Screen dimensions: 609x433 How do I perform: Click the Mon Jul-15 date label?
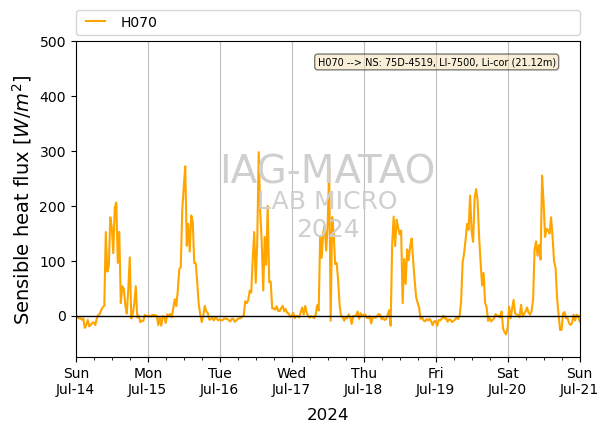[x=148, y=381]
